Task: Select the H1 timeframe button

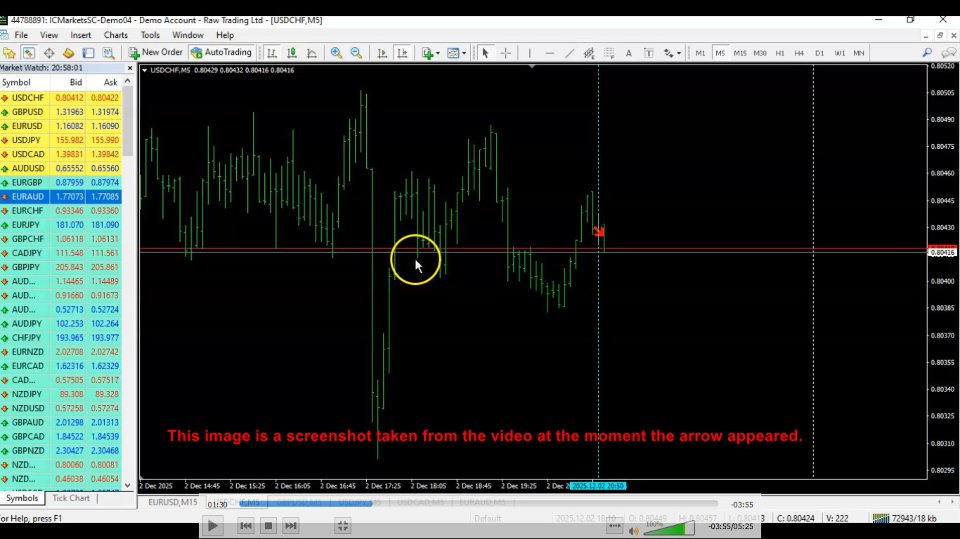Action: click(779, 53)
